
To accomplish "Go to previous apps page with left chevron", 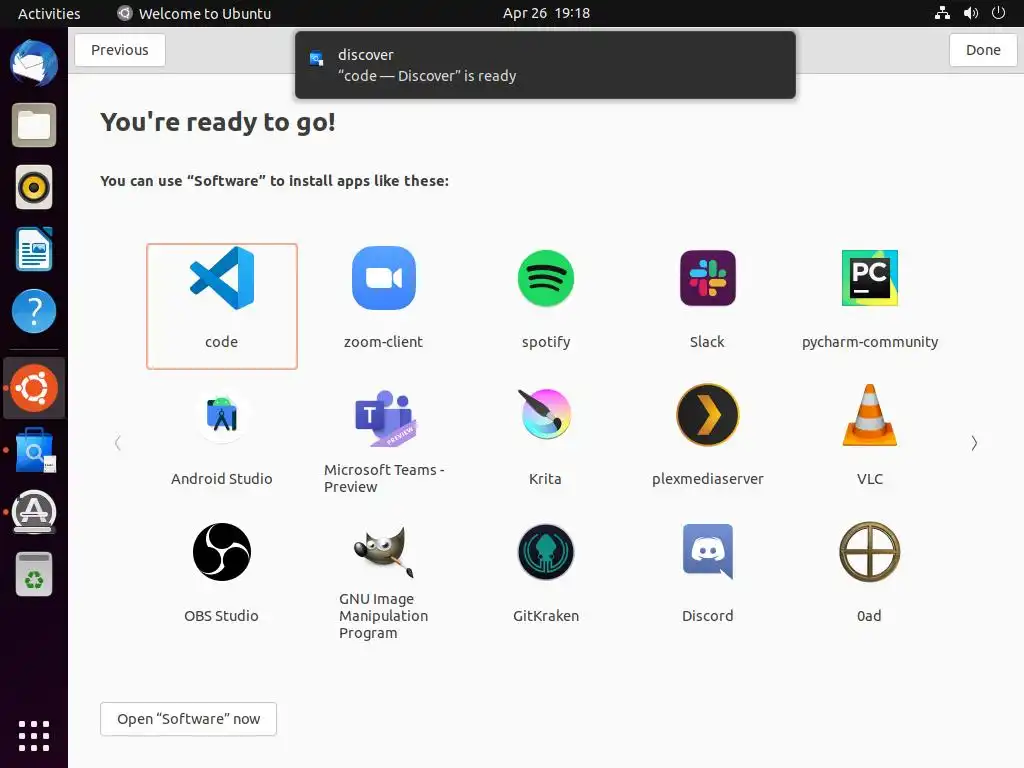I will [x=118, y=443].
